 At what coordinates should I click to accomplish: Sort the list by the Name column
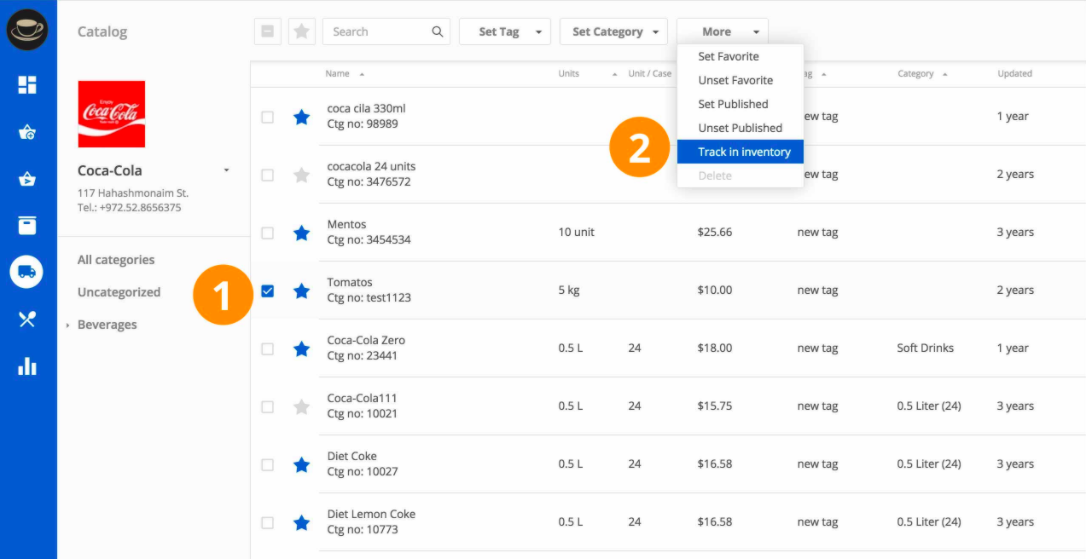[338, 74]
